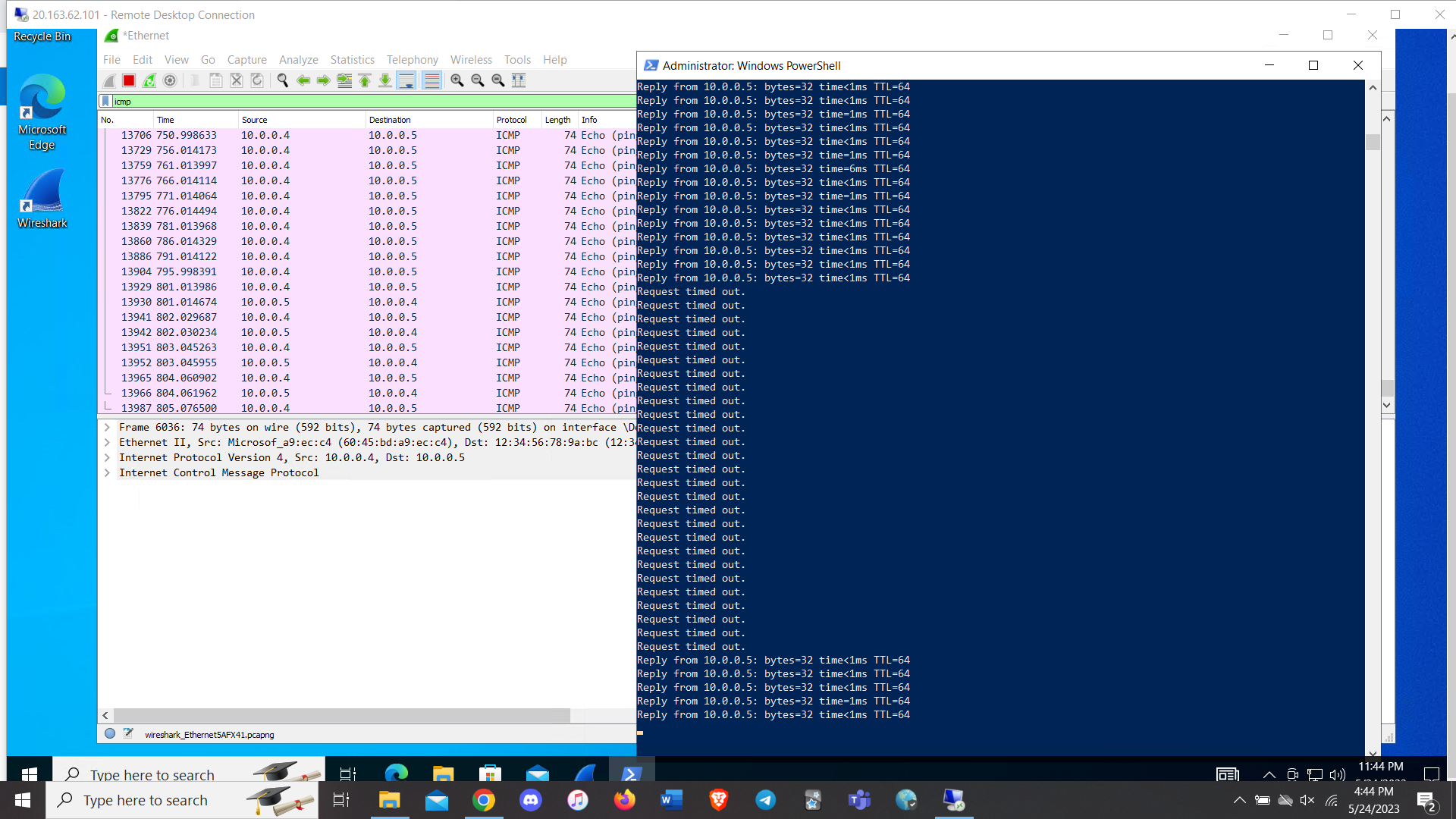Open Google Chrome from the taskbar
This screenshot has height=819, width=1456.
(484, 799)
